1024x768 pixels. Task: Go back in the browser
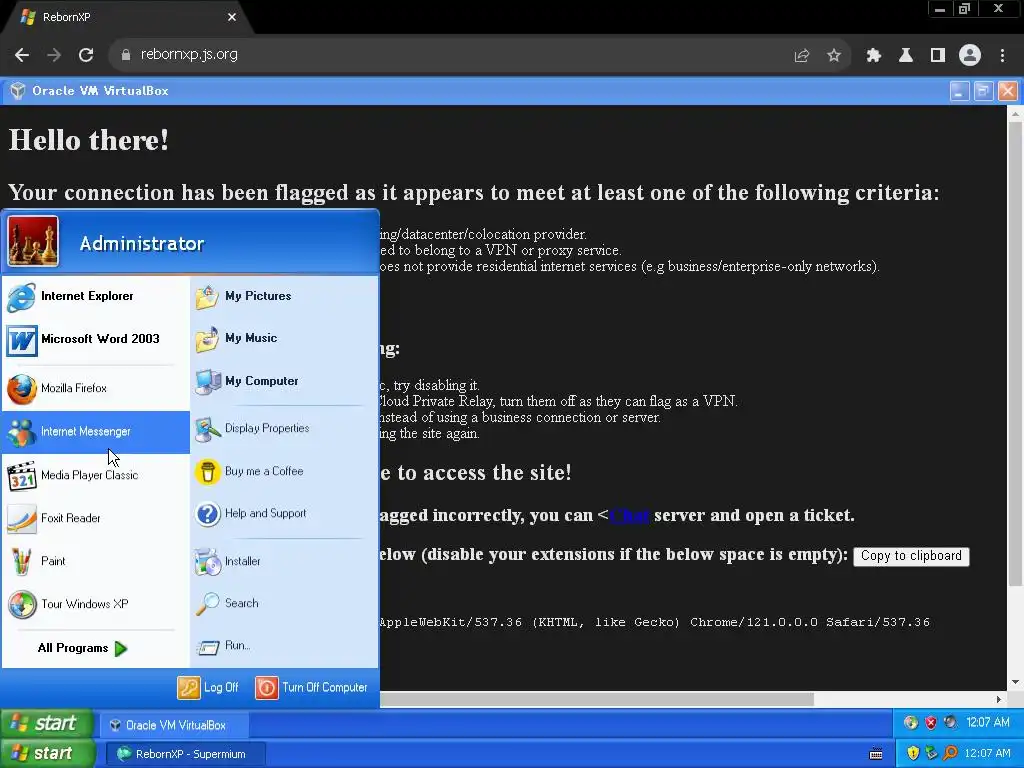click(x=22, y=55)
